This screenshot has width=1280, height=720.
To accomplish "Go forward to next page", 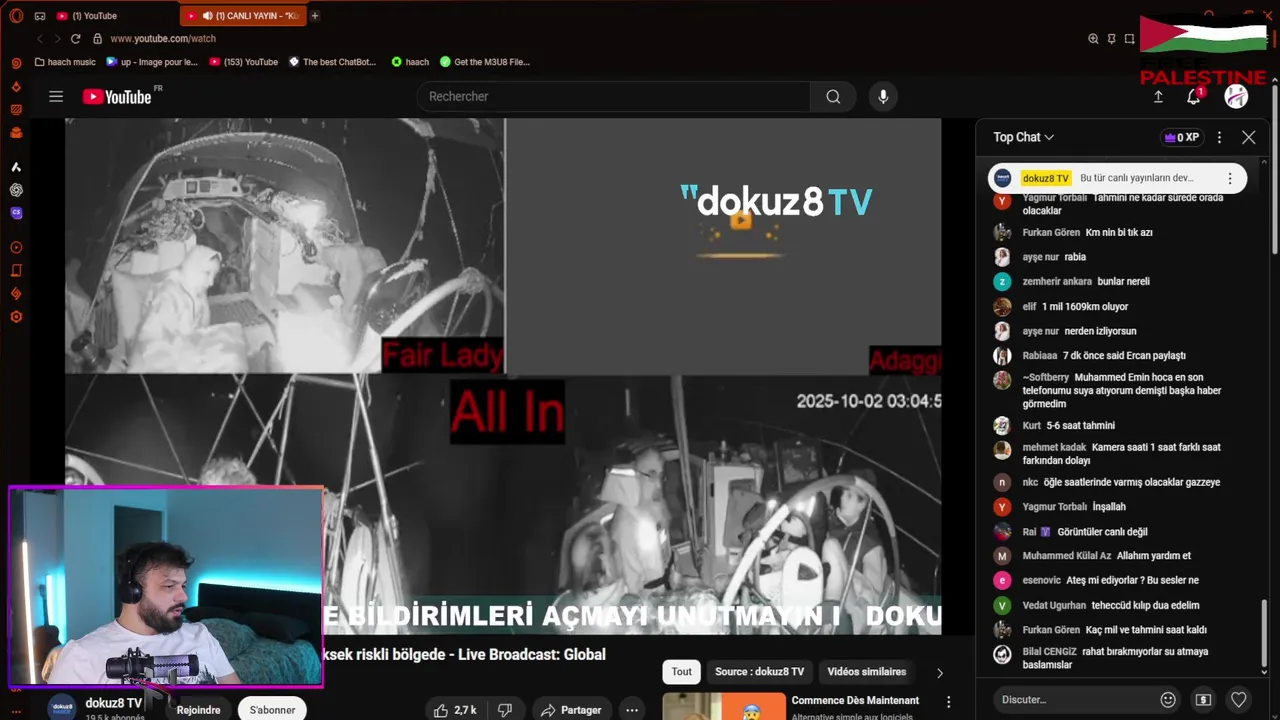I will point(57,39).
